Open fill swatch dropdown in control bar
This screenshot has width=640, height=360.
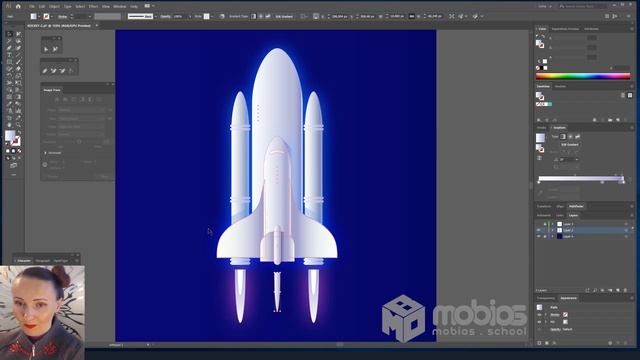[39, 16]
